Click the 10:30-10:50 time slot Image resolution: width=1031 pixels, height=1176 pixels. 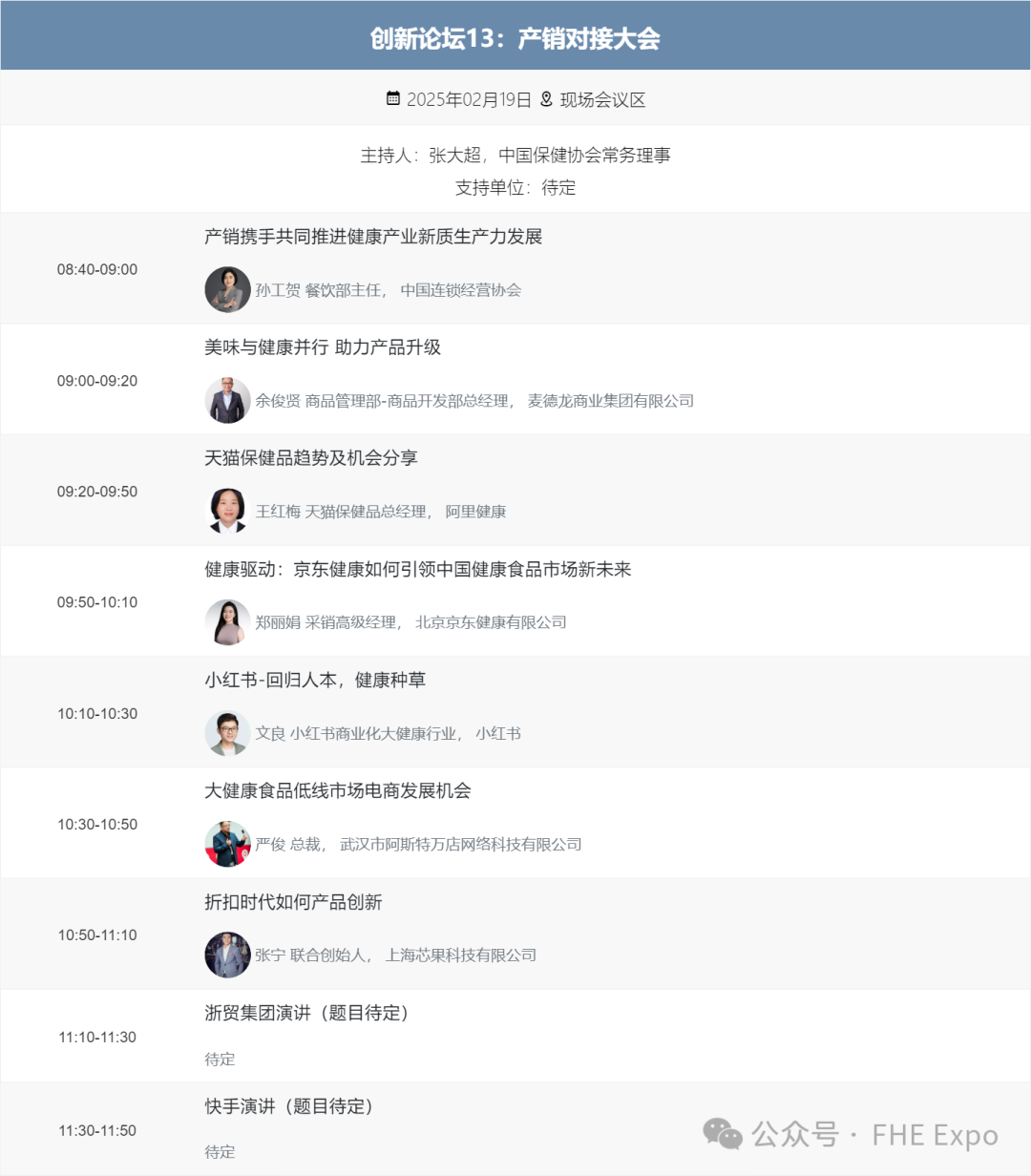(97, 824)
